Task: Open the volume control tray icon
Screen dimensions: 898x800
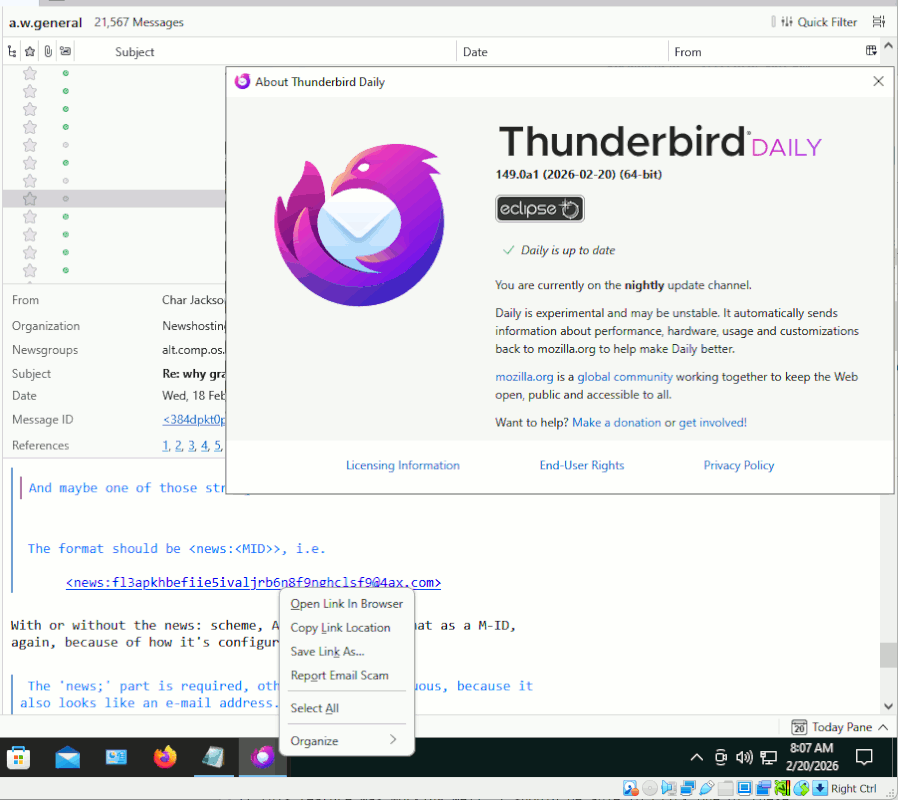Action: click(744, 758)
